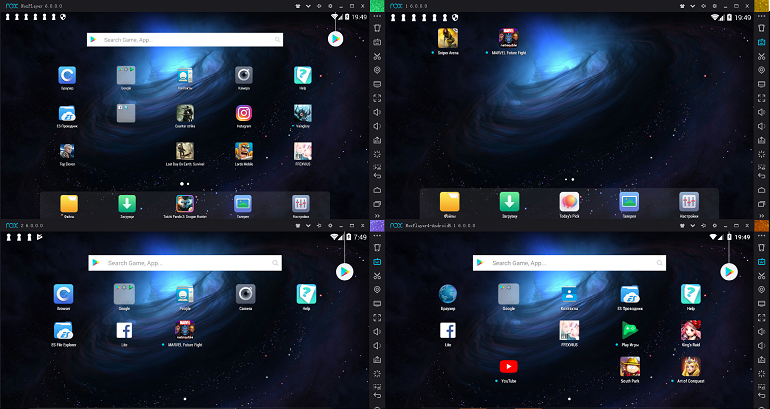Click round Play Store button in bottom-left window

(344, 272)
